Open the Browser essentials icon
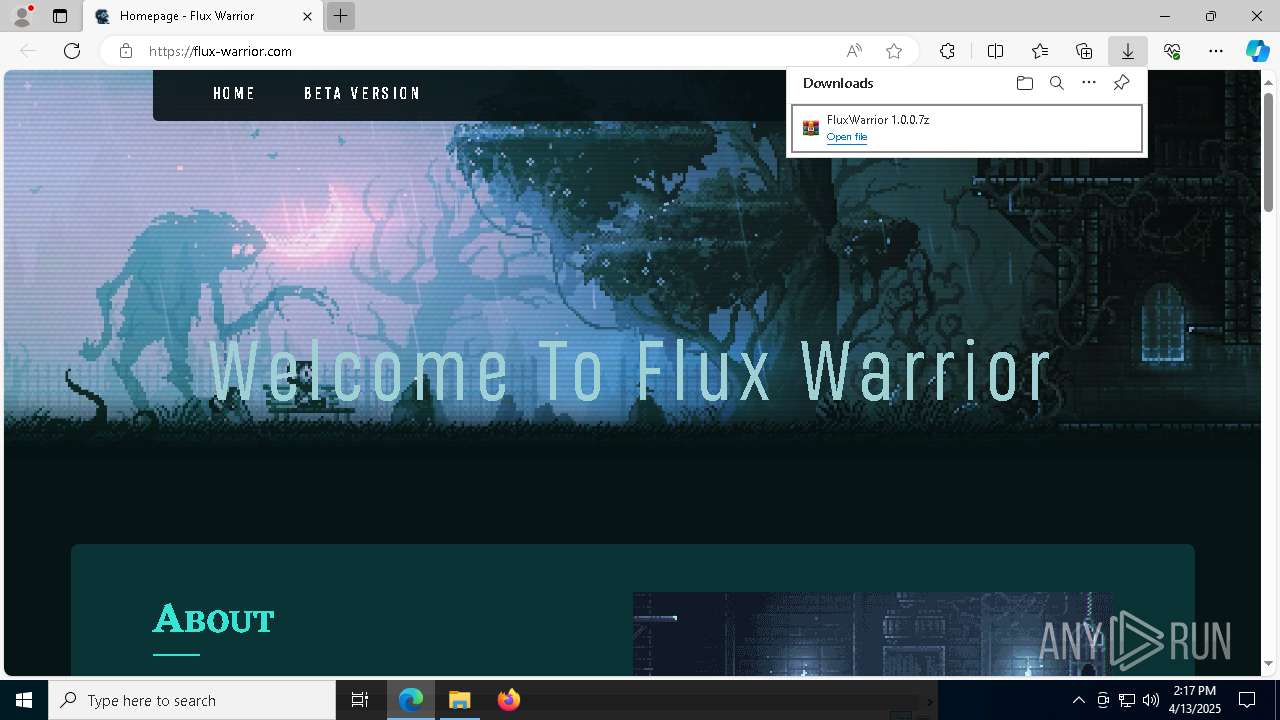1280x720 pixels. point(1172,51)
